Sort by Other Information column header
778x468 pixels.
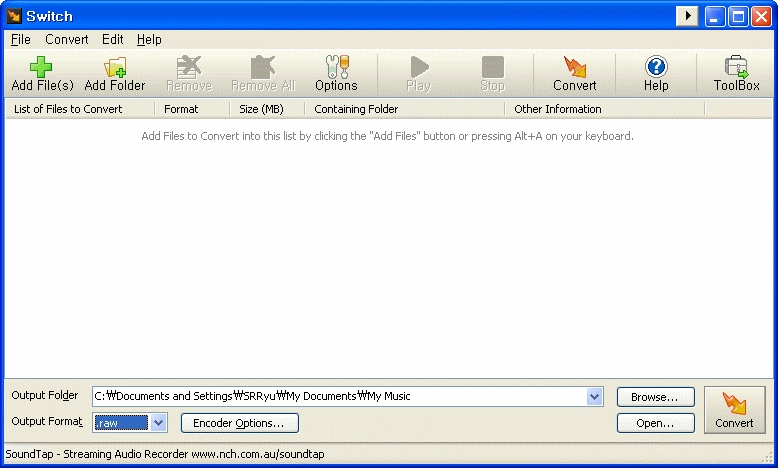point(604,109)
